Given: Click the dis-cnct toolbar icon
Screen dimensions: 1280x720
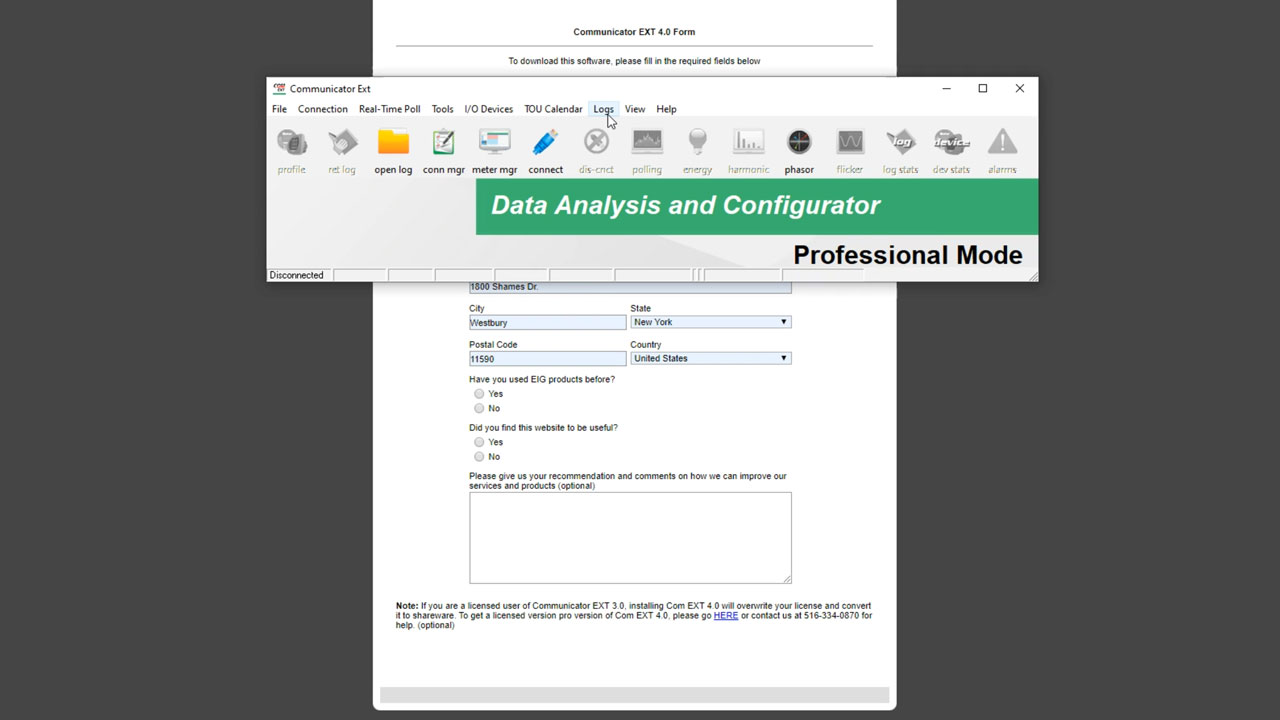Looking at the screenshot, I should point(596,150).
